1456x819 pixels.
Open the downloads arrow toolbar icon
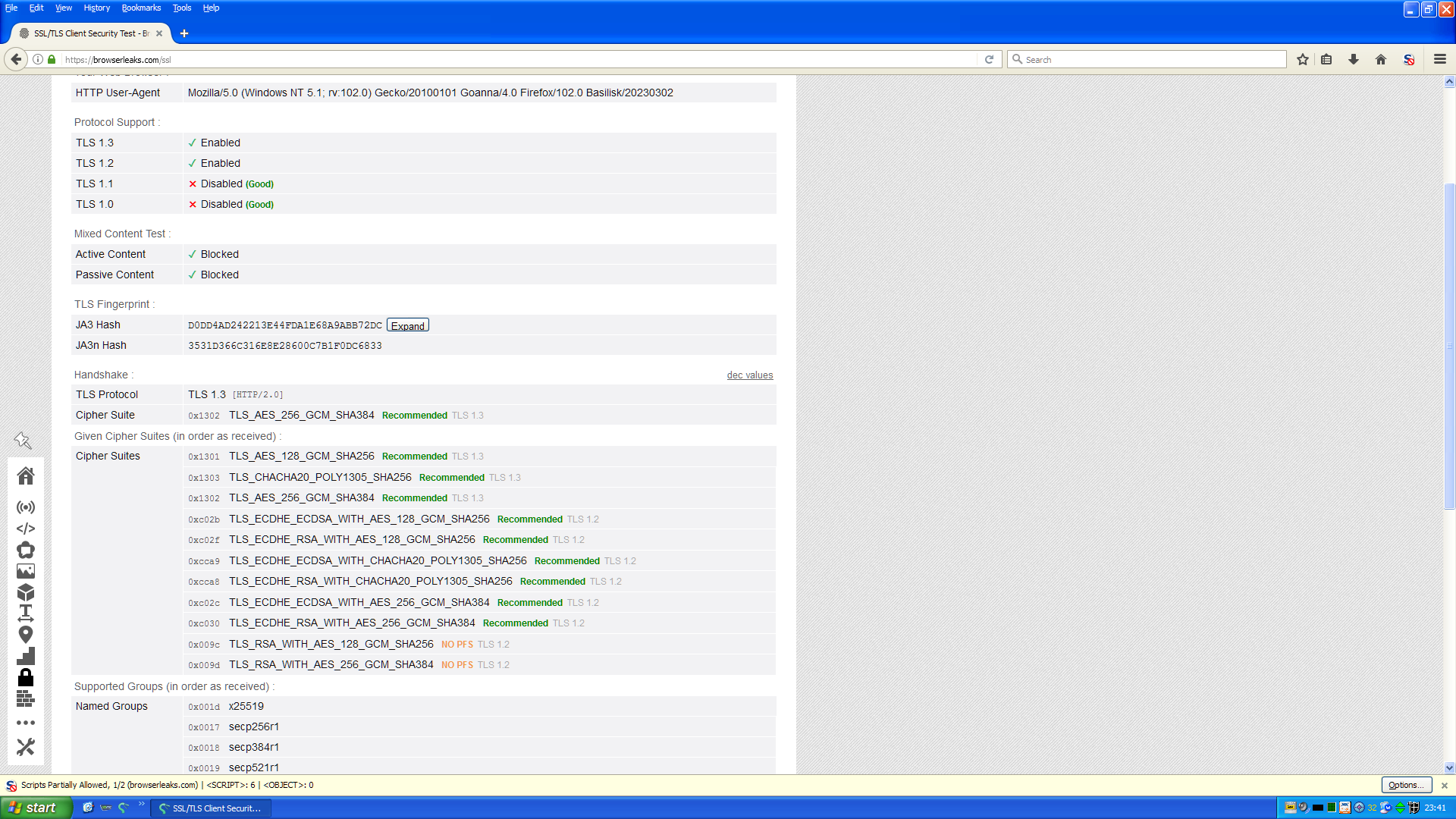coord(1354,59)
